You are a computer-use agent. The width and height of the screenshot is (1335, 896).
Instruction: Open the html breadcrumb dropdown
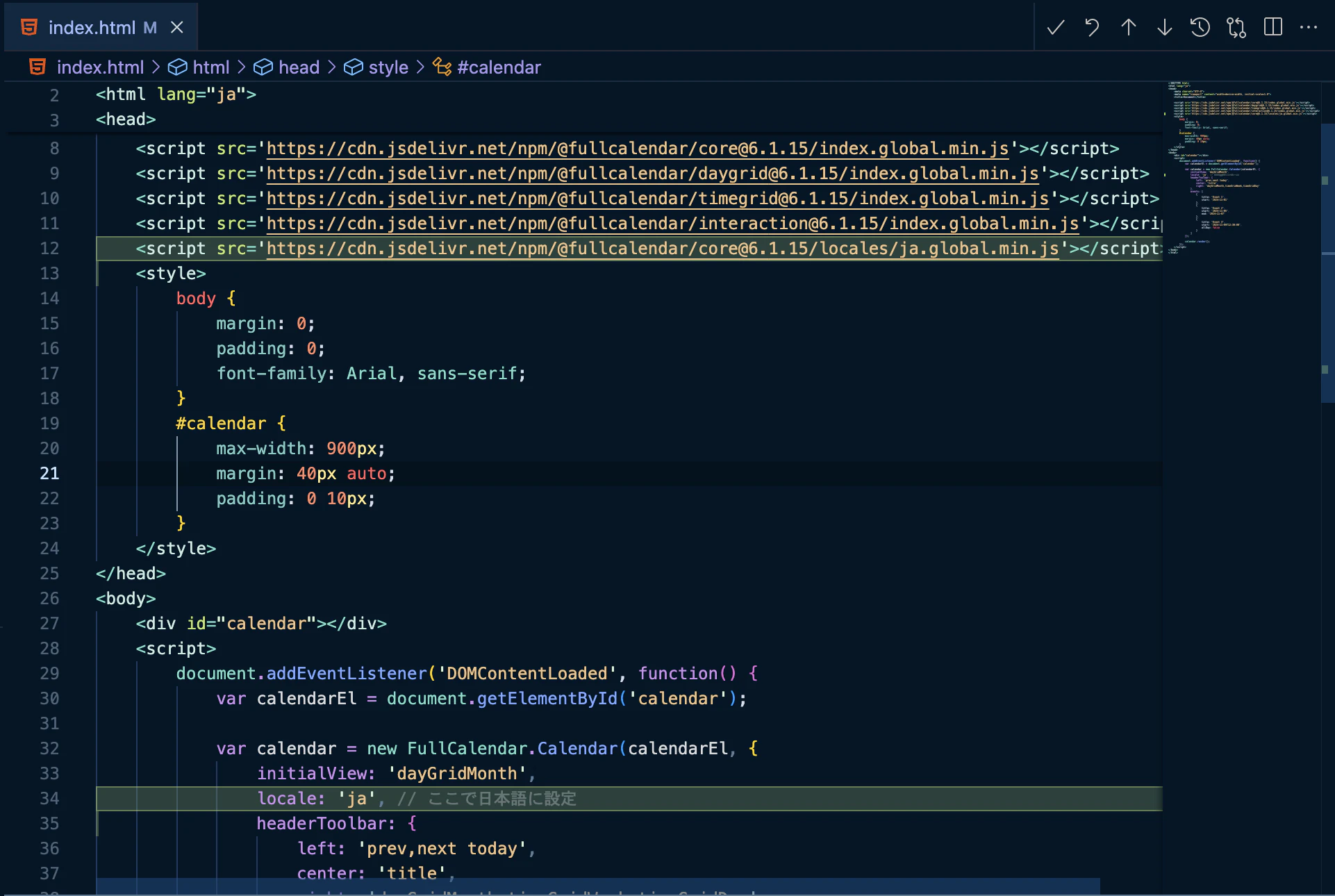click(211, 67)
